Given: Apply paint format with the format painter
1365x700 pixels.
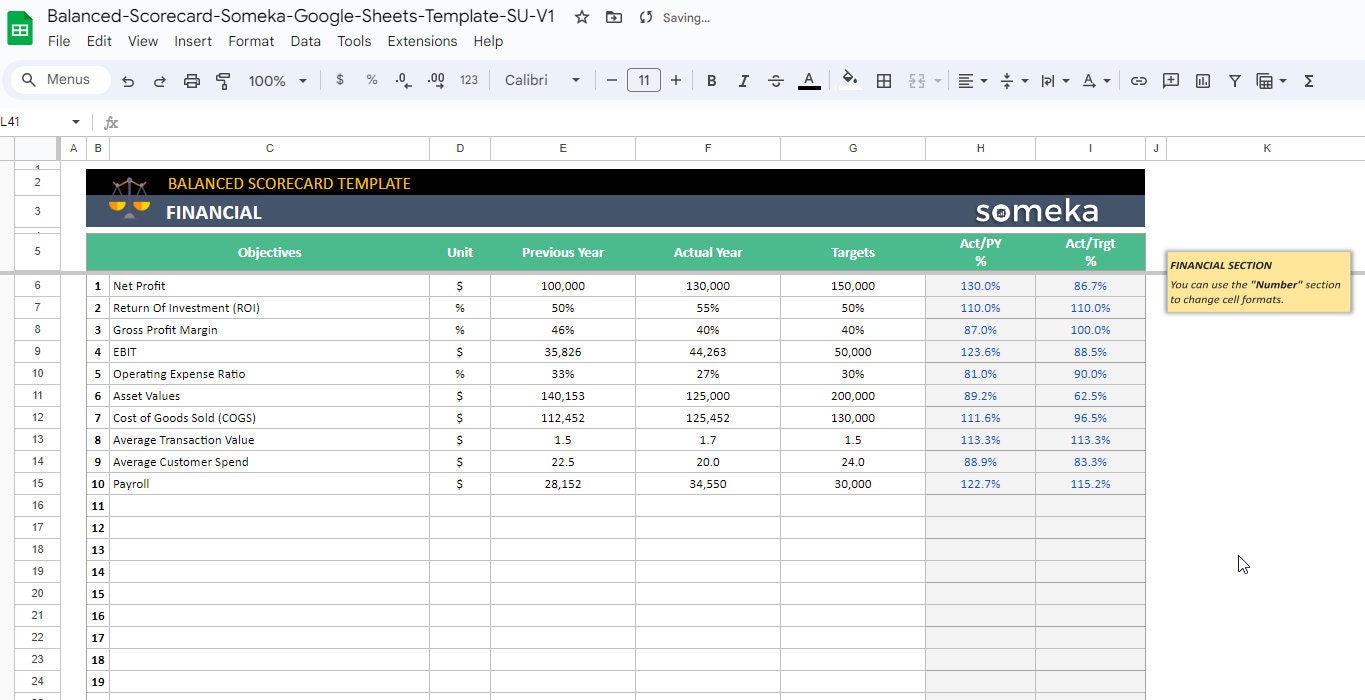Looking at the screenshot, I should tap(223, 80).
